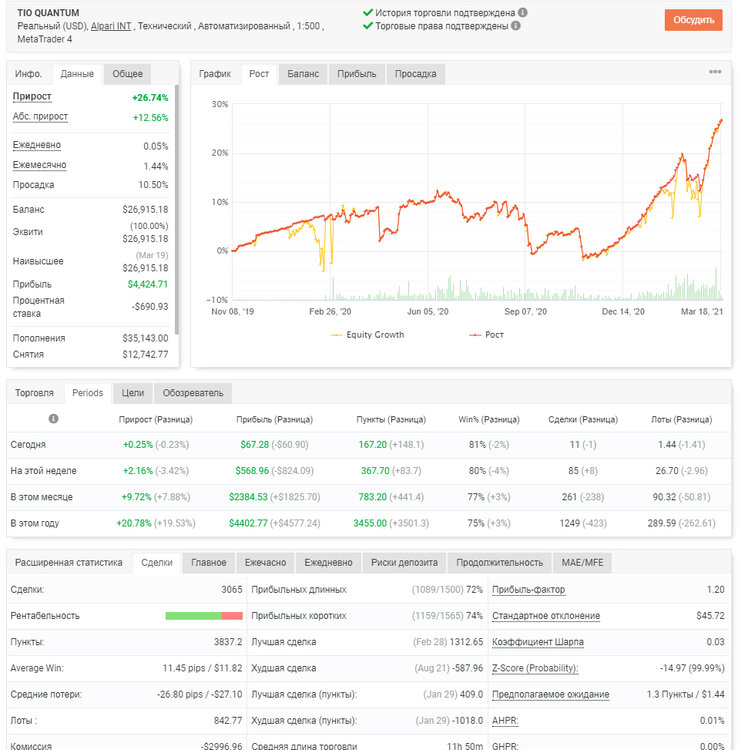The height and width of the screenshot is (750, 738).
Task: Click the Ежемесячно label
Action: click(39, 165)
